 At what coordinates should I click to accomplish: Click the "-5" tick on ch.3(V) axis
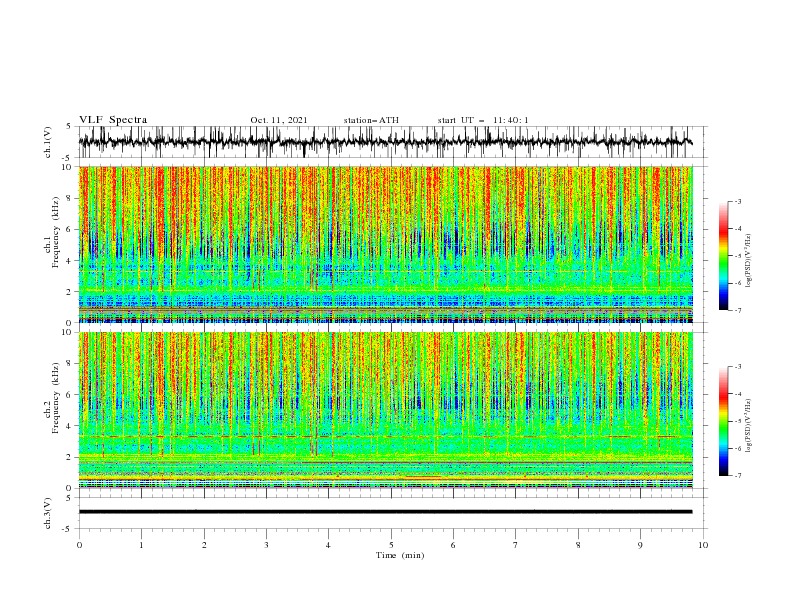[68, 529]
